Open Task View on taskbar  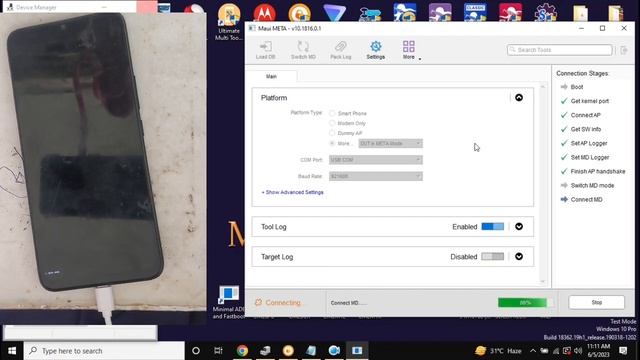click(x=218, y=351)
